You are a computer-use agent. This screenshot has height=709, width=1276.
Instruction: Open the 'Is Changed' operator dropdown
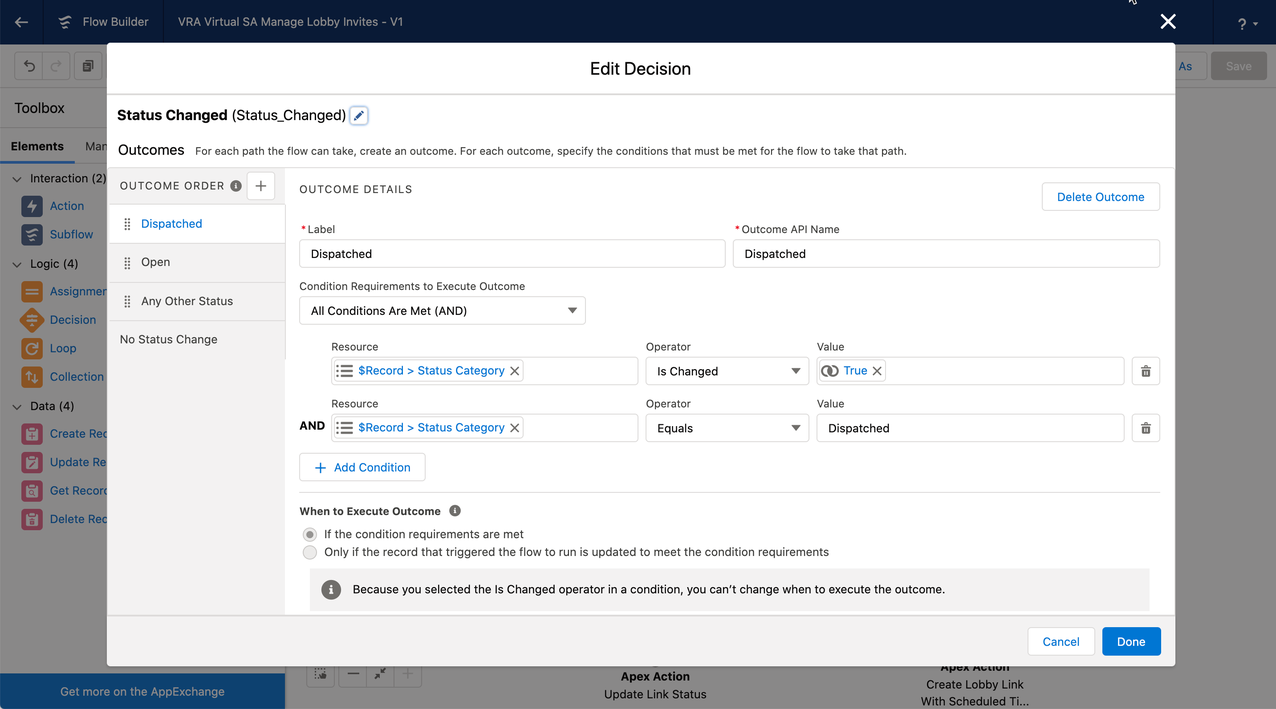pos(727,371)
